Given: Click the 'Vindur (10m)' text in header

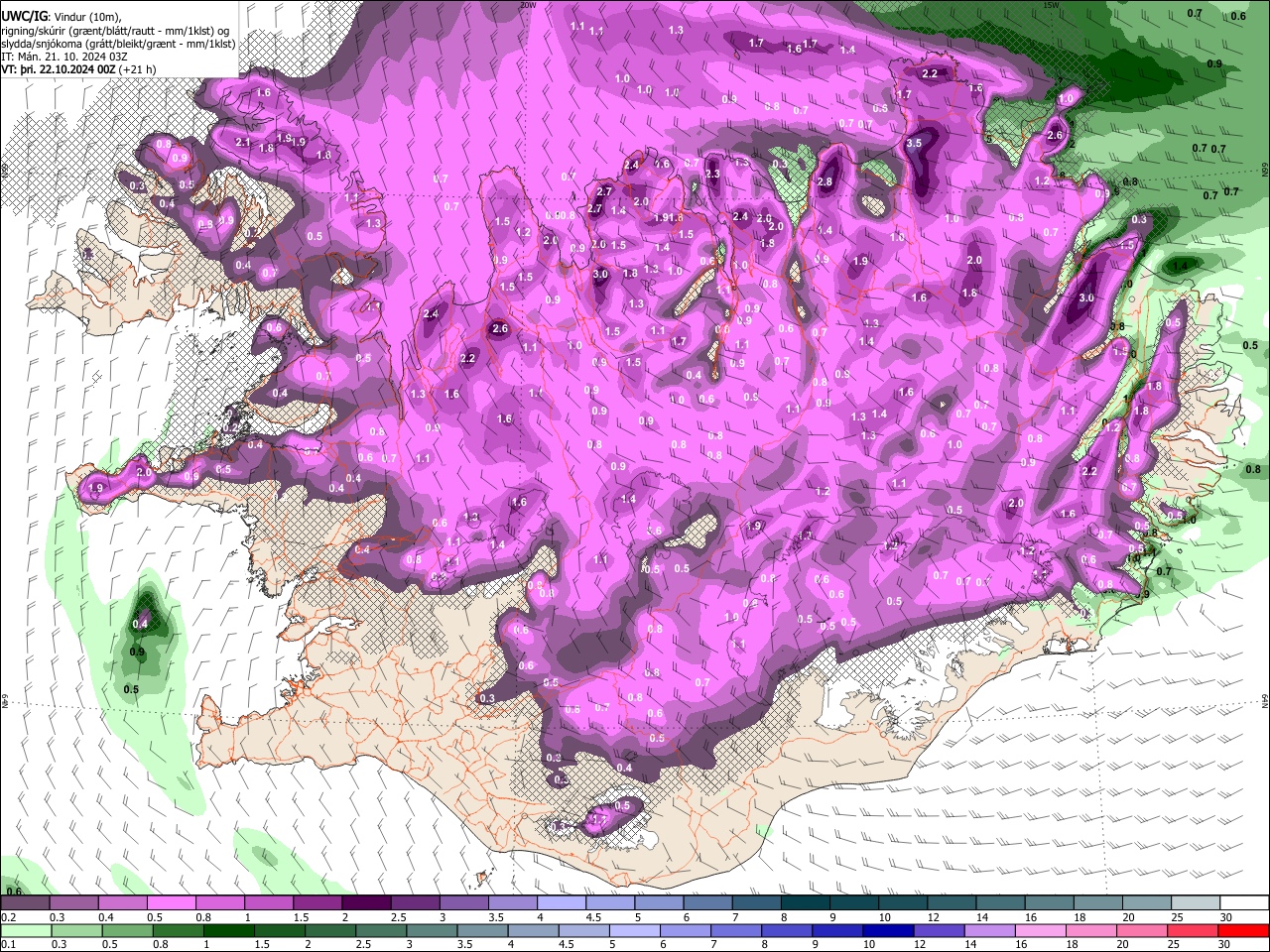Looking at the screenshot, I should click(87, 16).
